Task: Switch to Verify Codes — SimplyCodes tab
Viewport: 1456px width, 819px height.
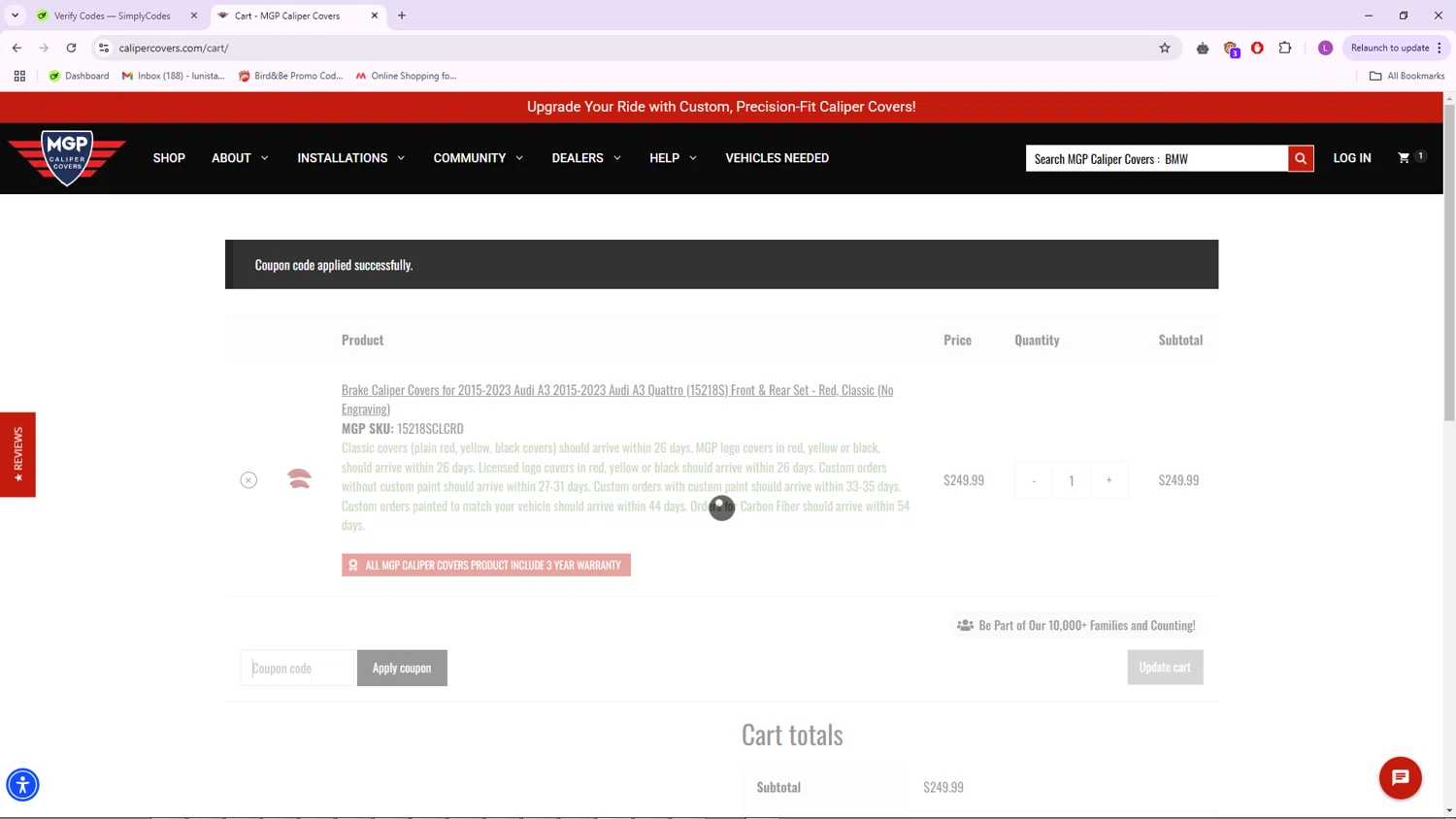Action: click(112, 16)
